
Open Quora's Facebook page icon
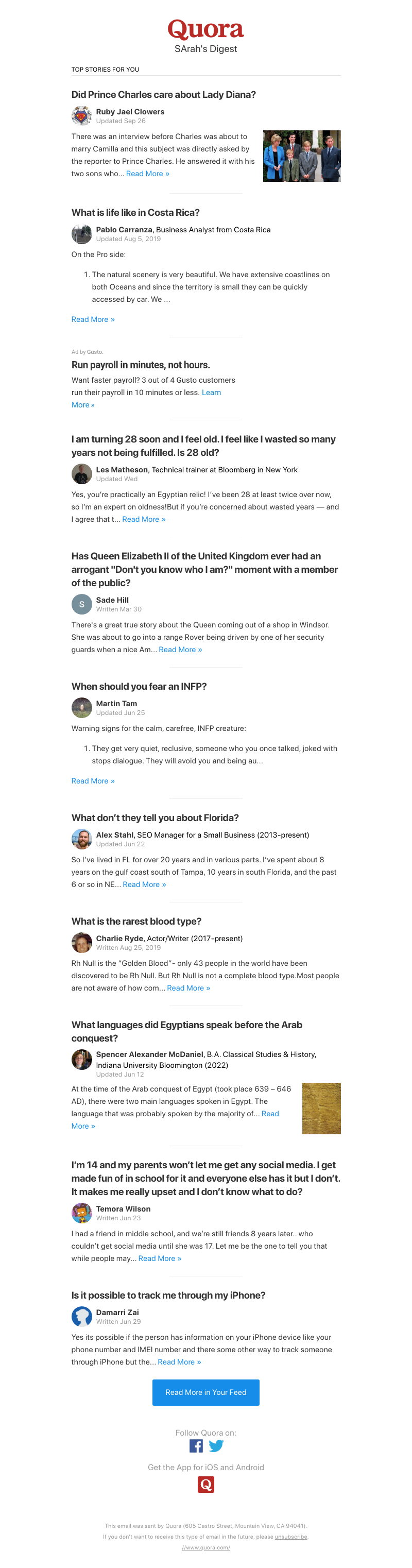pos(196,1445)
